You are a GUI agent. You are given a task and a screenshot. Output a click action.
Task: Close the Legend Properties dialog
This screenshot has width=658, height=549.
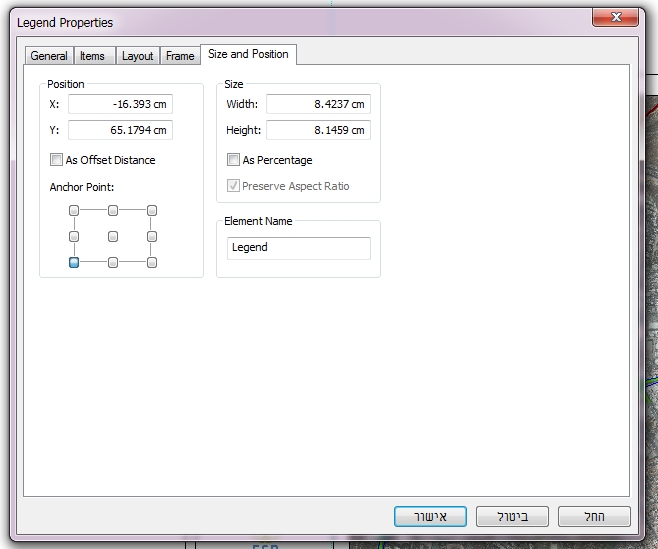click(x=616, y=17)
